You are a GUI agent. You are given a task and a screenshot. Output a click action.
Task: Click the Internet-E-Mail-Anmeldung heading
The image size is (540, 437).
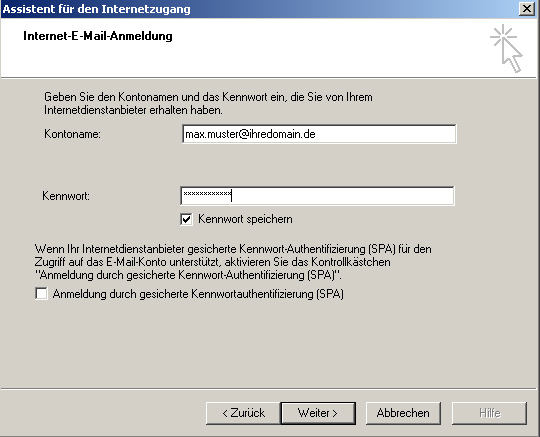tap(98, 36)
